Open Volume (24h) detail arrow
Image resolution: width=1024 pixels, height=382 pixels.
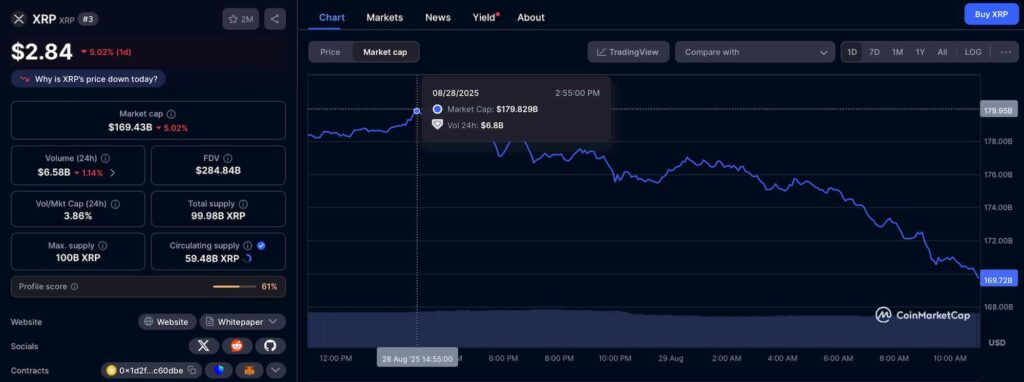pos(112,172)
